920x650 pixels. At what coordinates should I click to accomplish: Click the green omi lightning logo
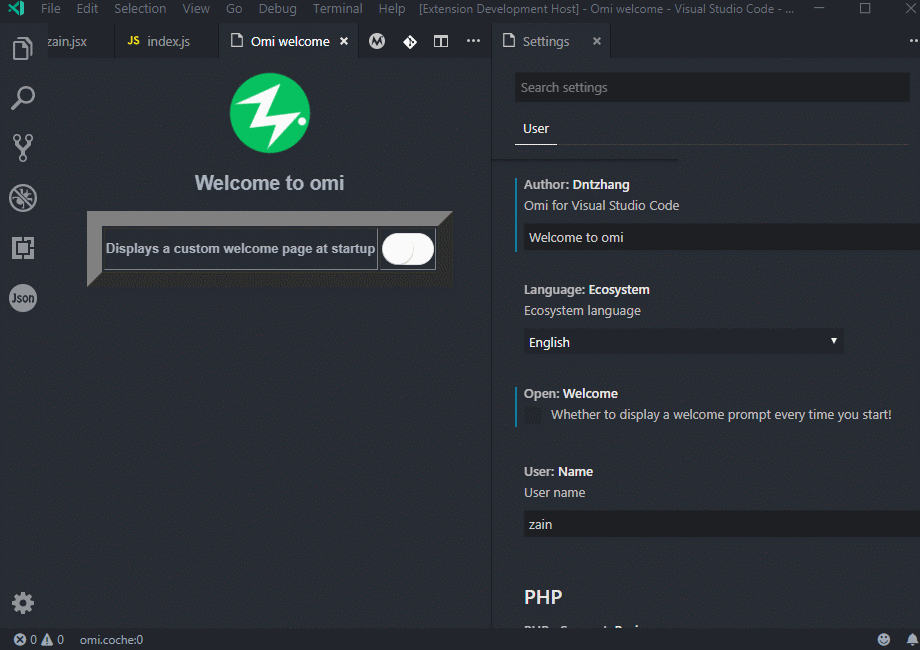270,113
